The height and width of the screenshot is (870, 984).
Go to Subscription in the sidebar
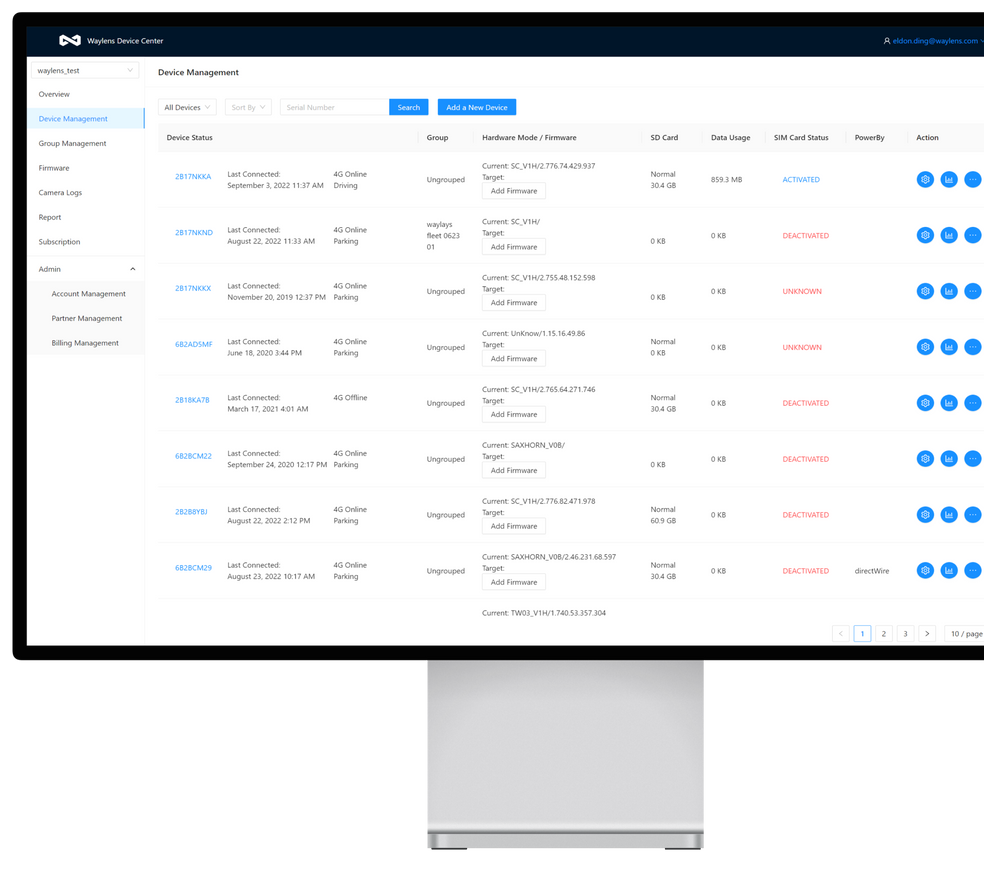click(x=86, y=242)
